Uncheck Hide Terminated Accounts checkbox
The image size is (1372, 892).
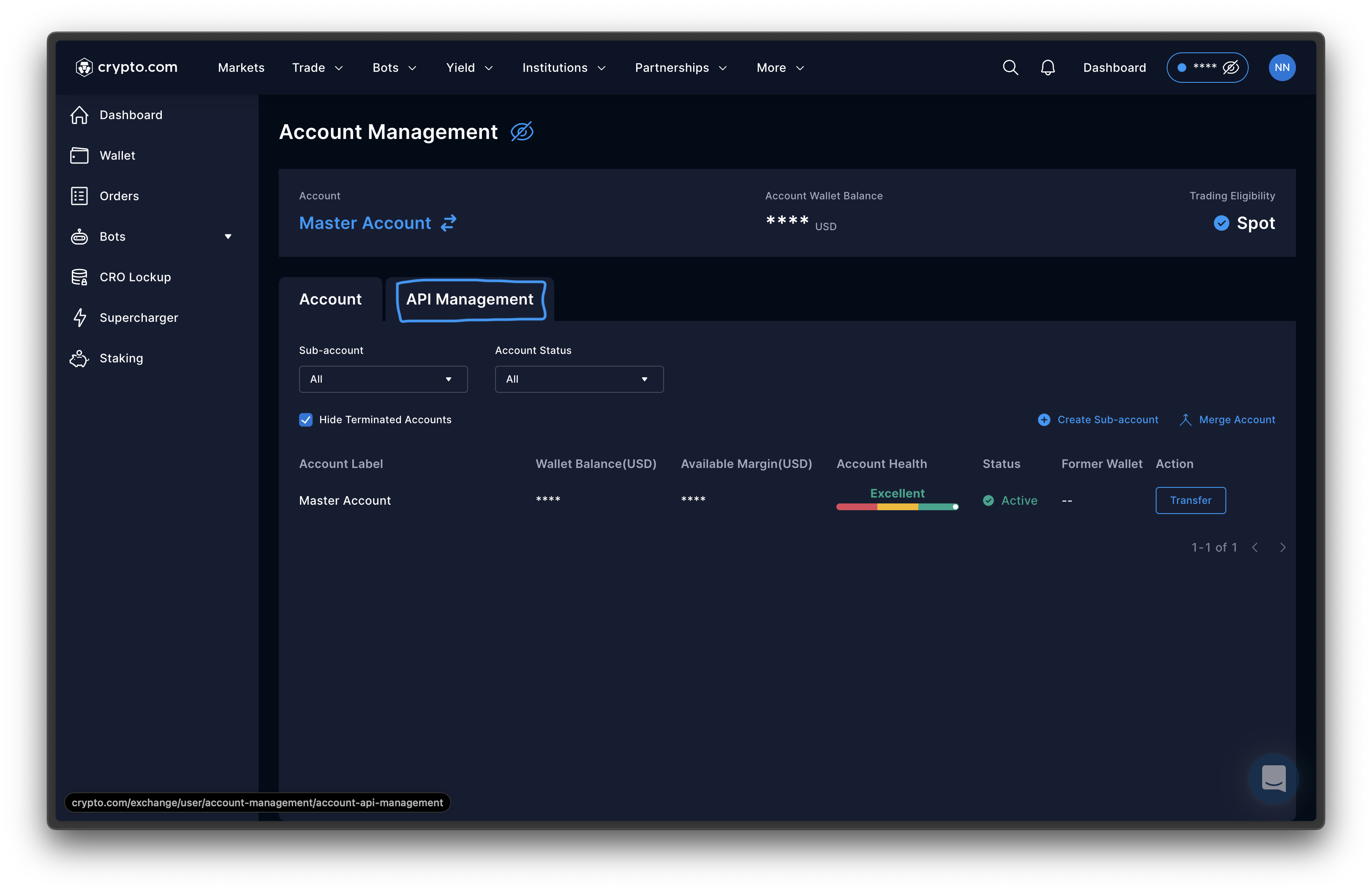point(305,419)
